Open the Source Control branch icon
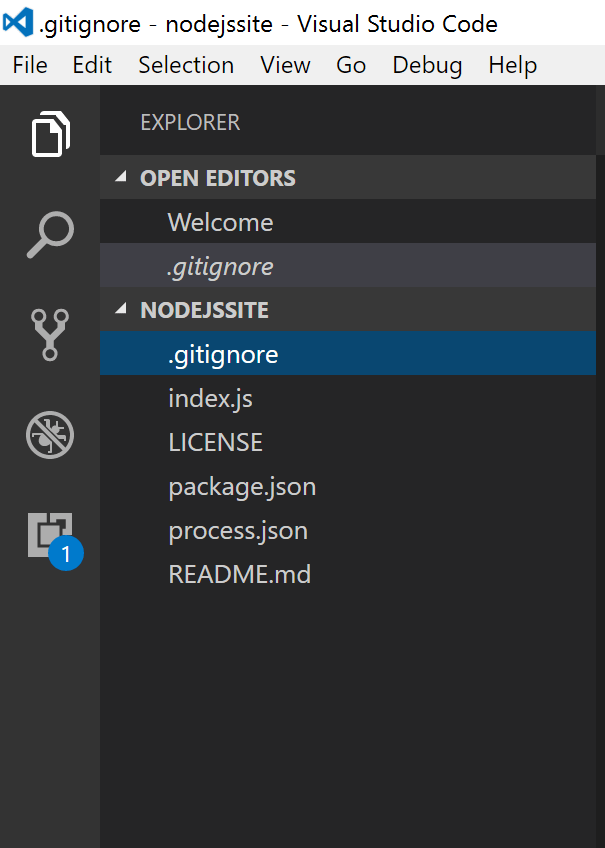This screenshot has height=848, width=605. 50,334
